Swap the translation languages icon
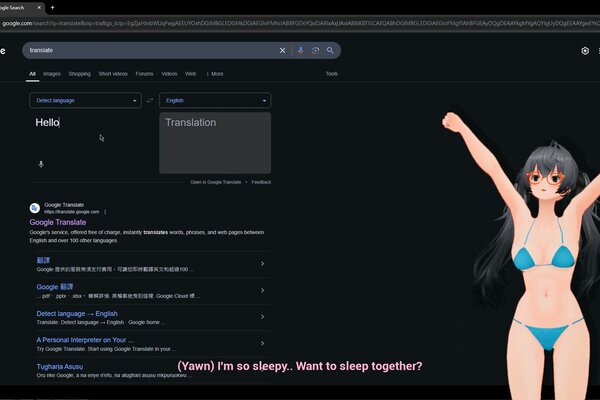This screenshot has height=400, width=600. pyautogui.click(x=150, y=100)
